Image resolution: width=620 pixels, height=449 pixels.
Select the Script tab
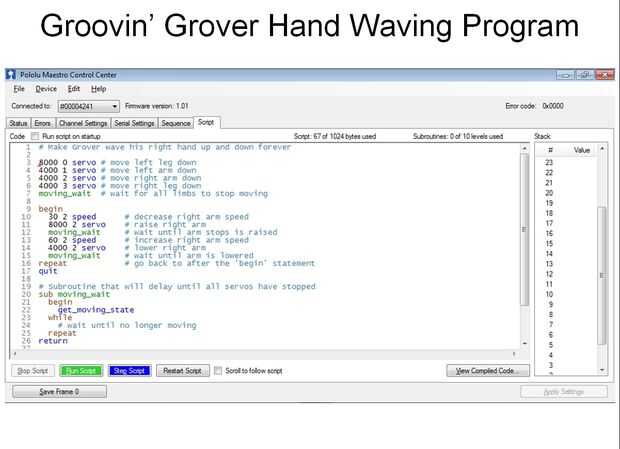206,123
